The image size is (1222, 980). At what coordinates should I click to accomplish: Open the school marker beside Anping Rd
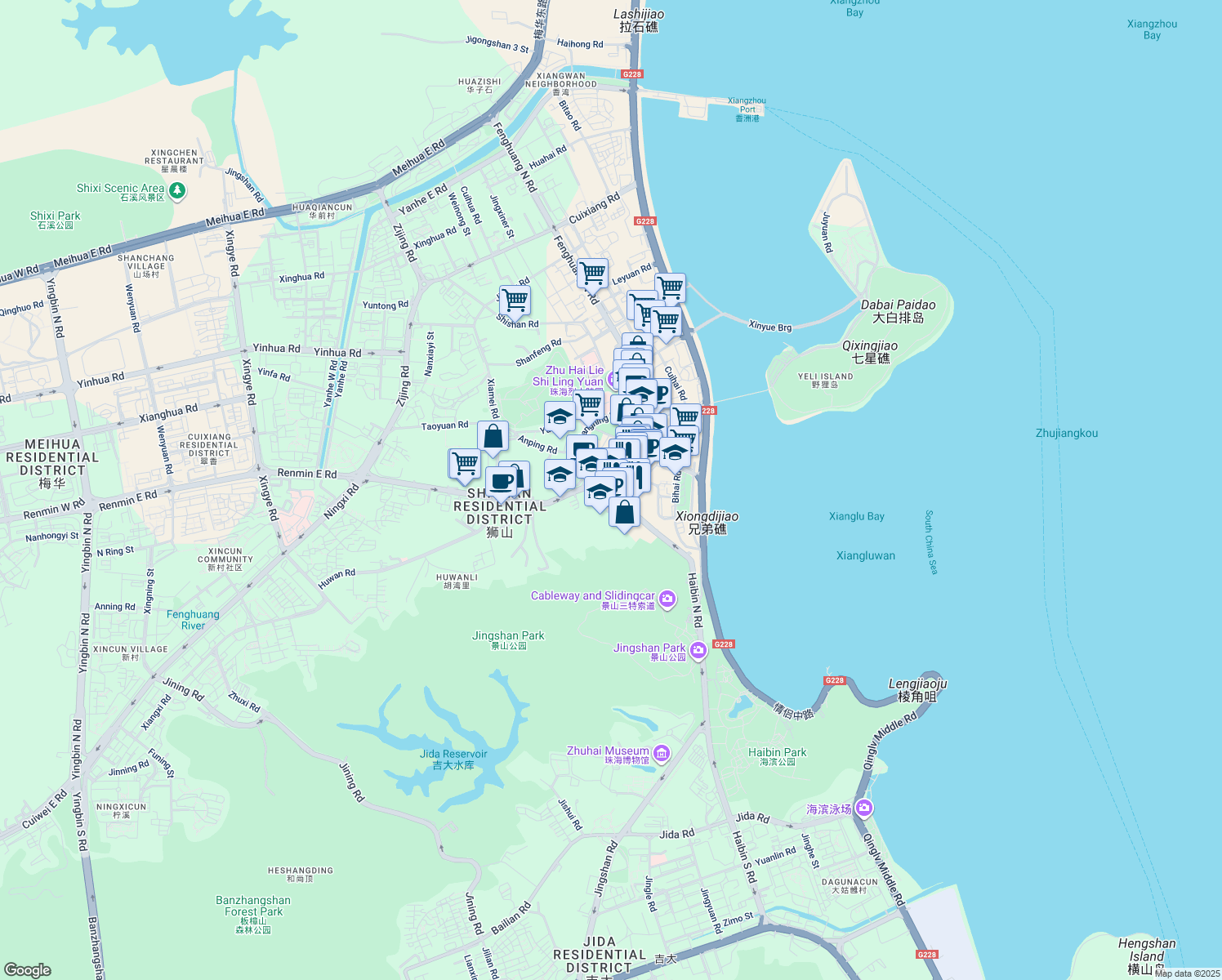(x=560, y=416)
